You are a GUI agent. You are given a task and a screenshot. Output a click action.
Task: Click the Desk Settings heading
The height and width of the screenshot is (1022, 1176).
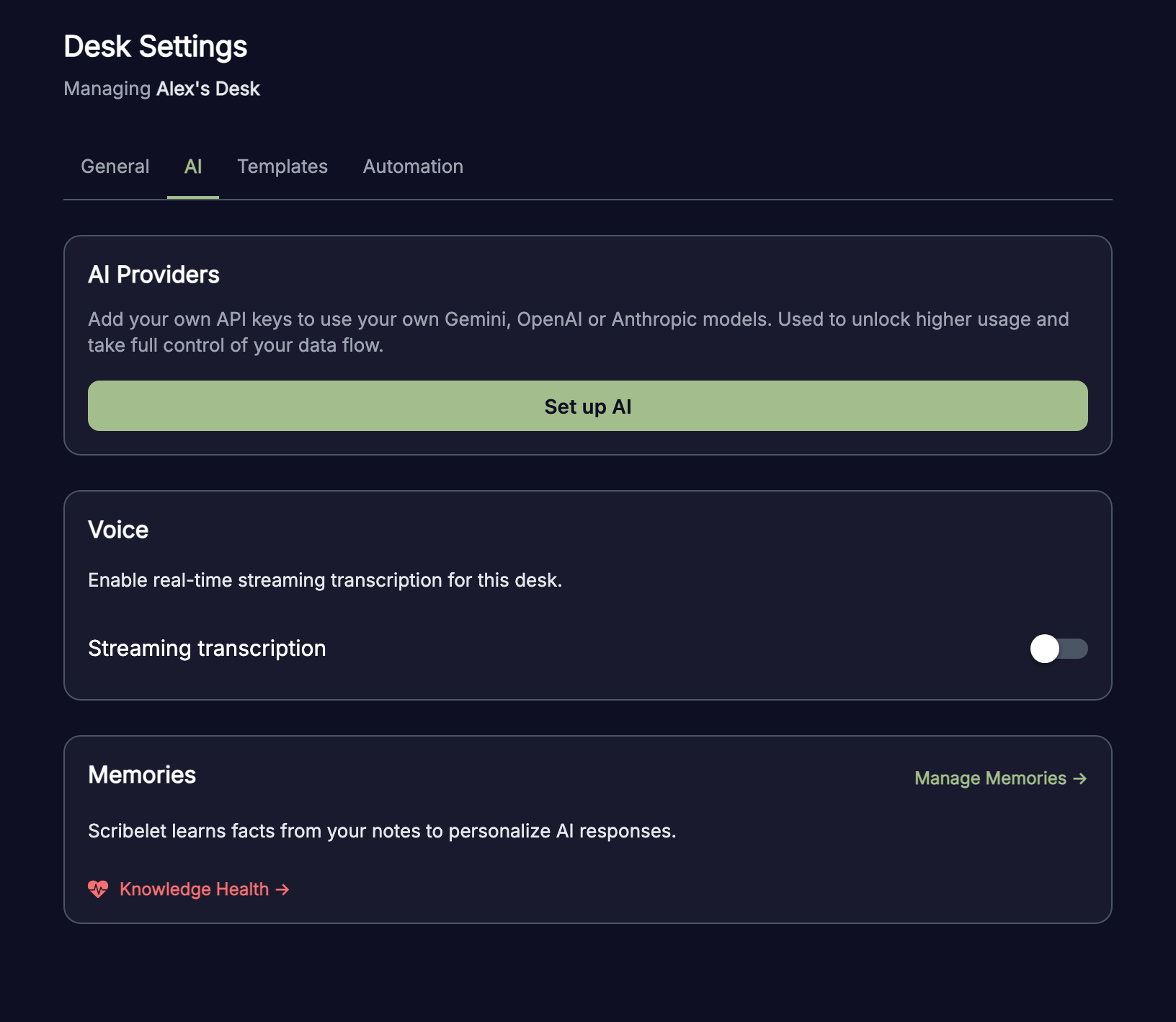click(156, 47)
